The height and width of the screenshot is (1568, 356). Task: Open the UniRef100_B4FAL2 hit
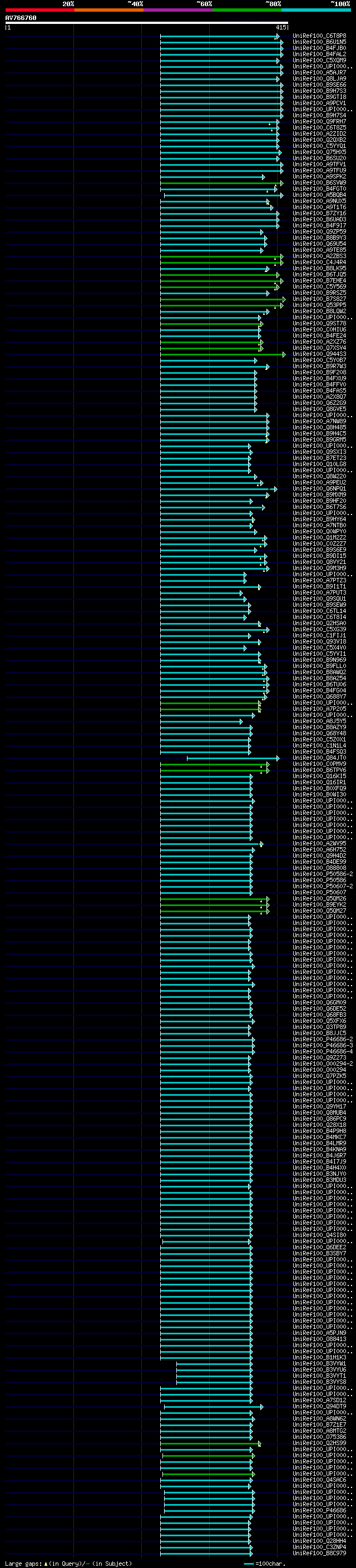319,54
